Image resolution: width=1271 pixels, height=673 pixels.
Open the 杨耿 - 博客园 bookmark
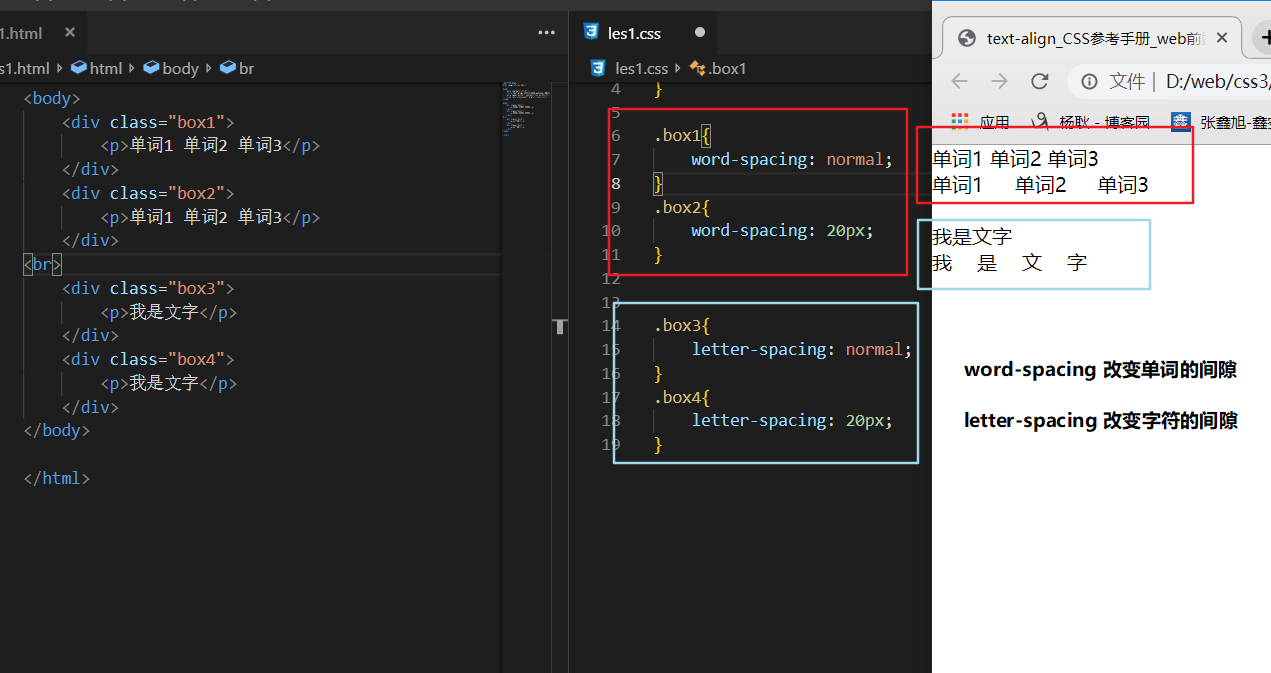[1093, 122]
